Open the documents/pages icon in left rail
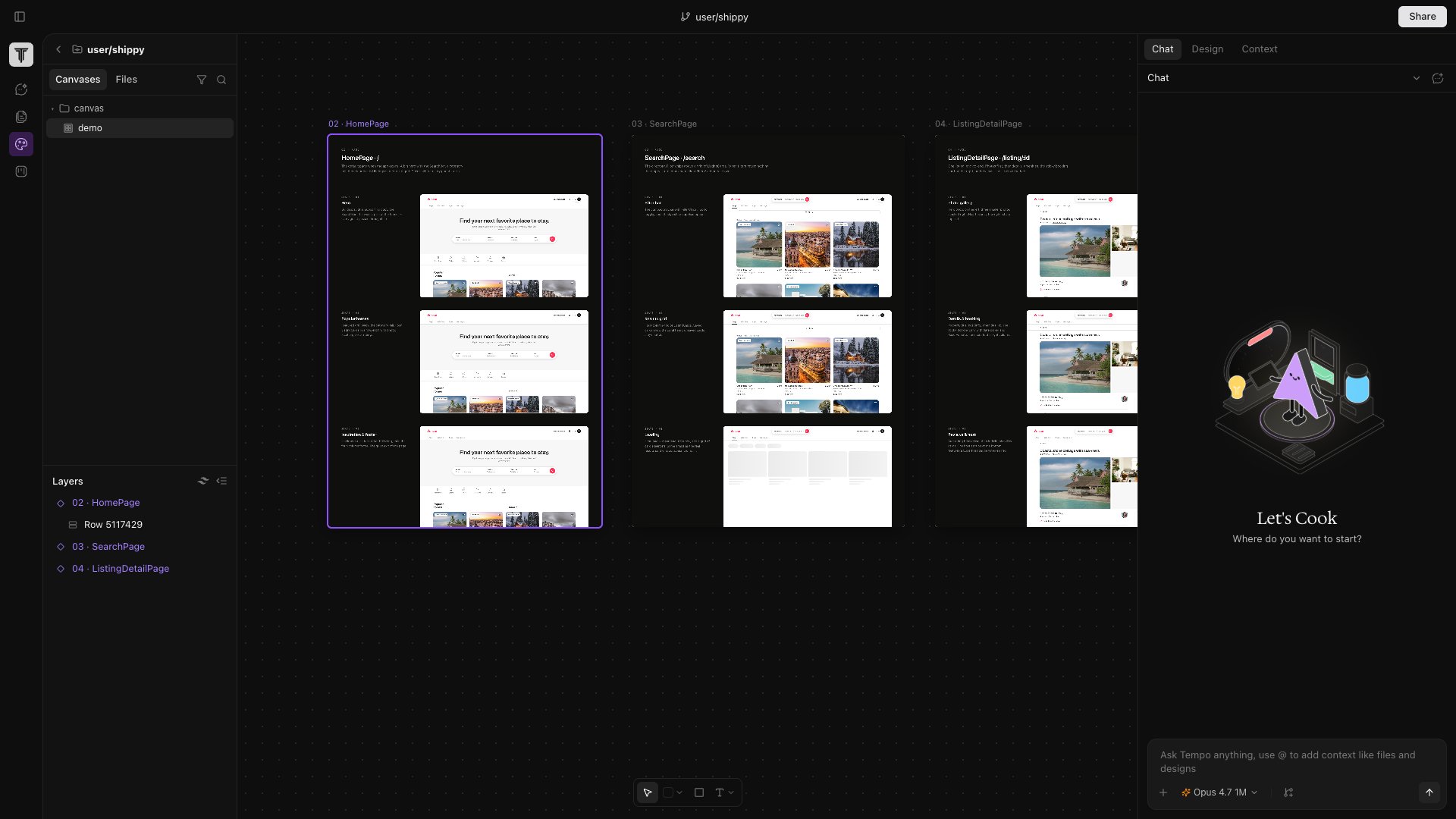 pyautogui.click(x=21, y=117)
